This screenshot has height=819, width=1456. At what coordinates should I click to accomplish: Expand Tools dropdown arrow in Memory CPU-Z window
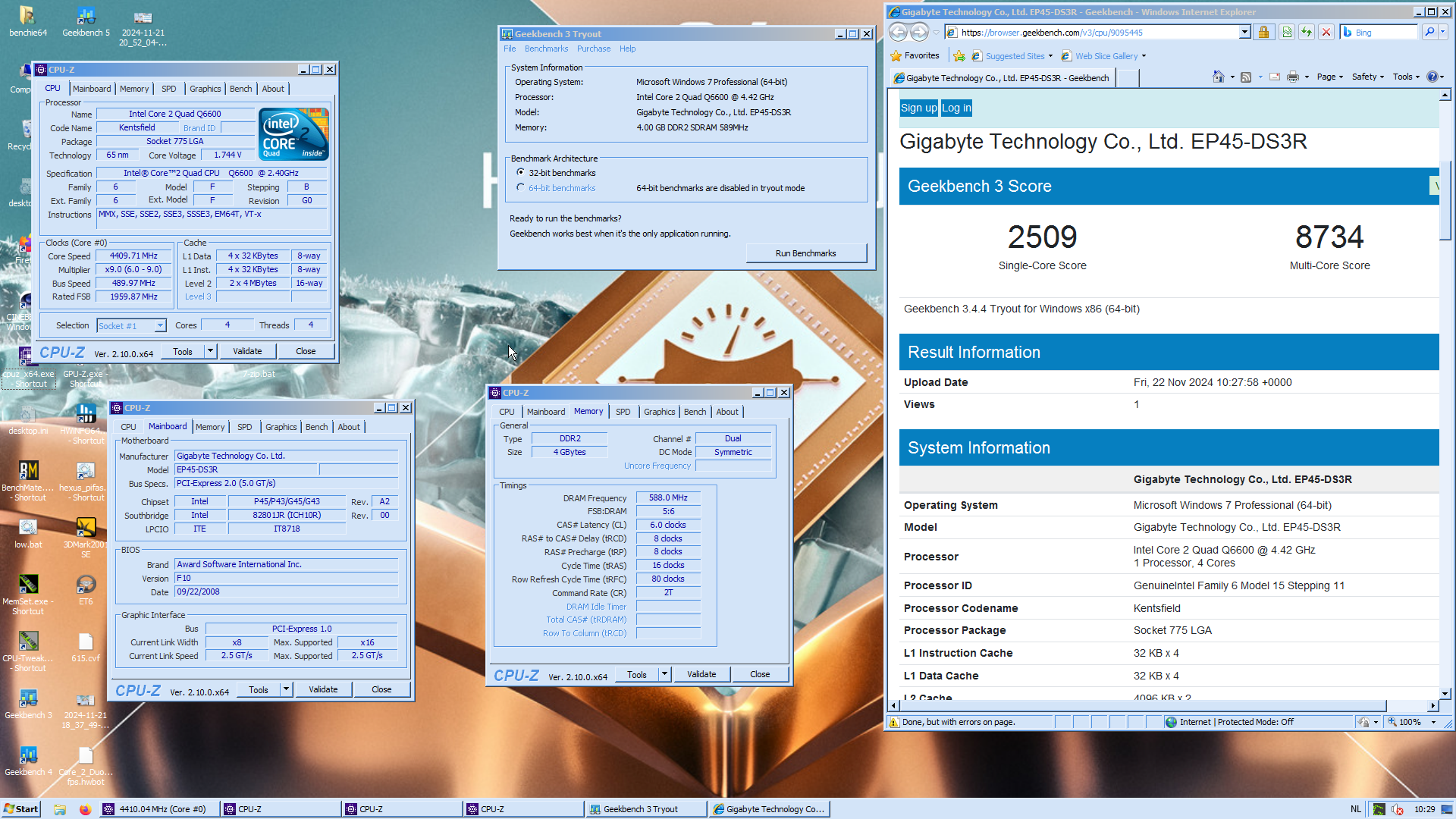click(x=664, y=674)
